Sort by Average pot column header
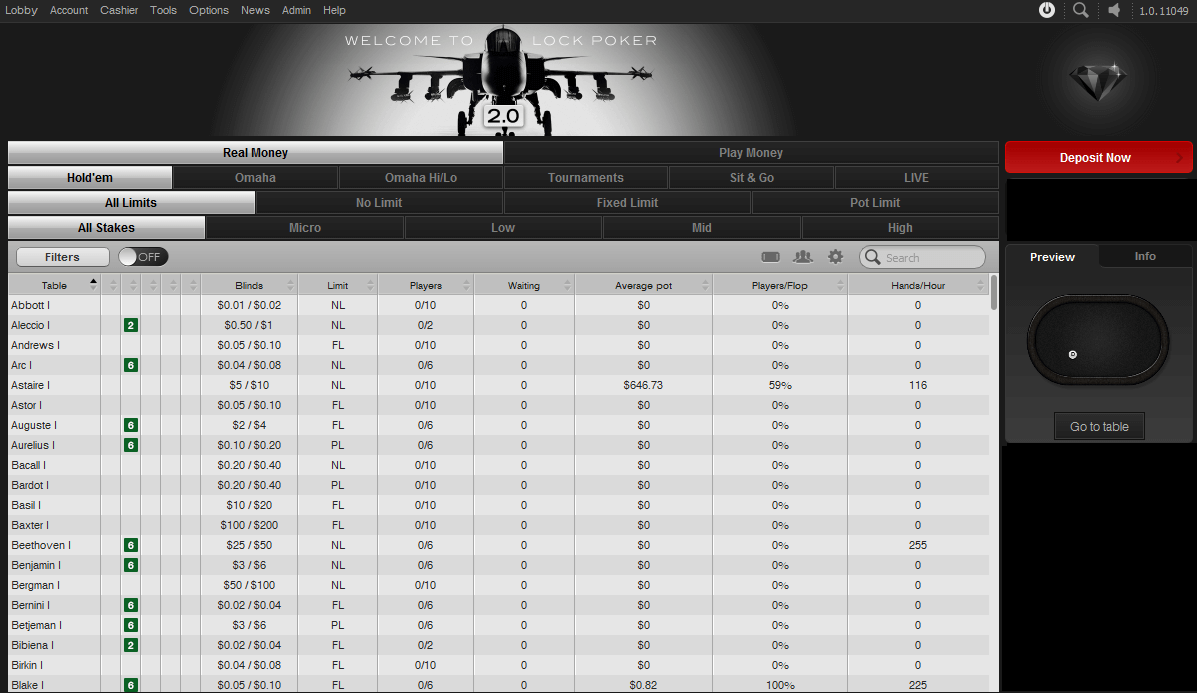Viewport: 1197px width, 693px height. click(x=644, y=285)
